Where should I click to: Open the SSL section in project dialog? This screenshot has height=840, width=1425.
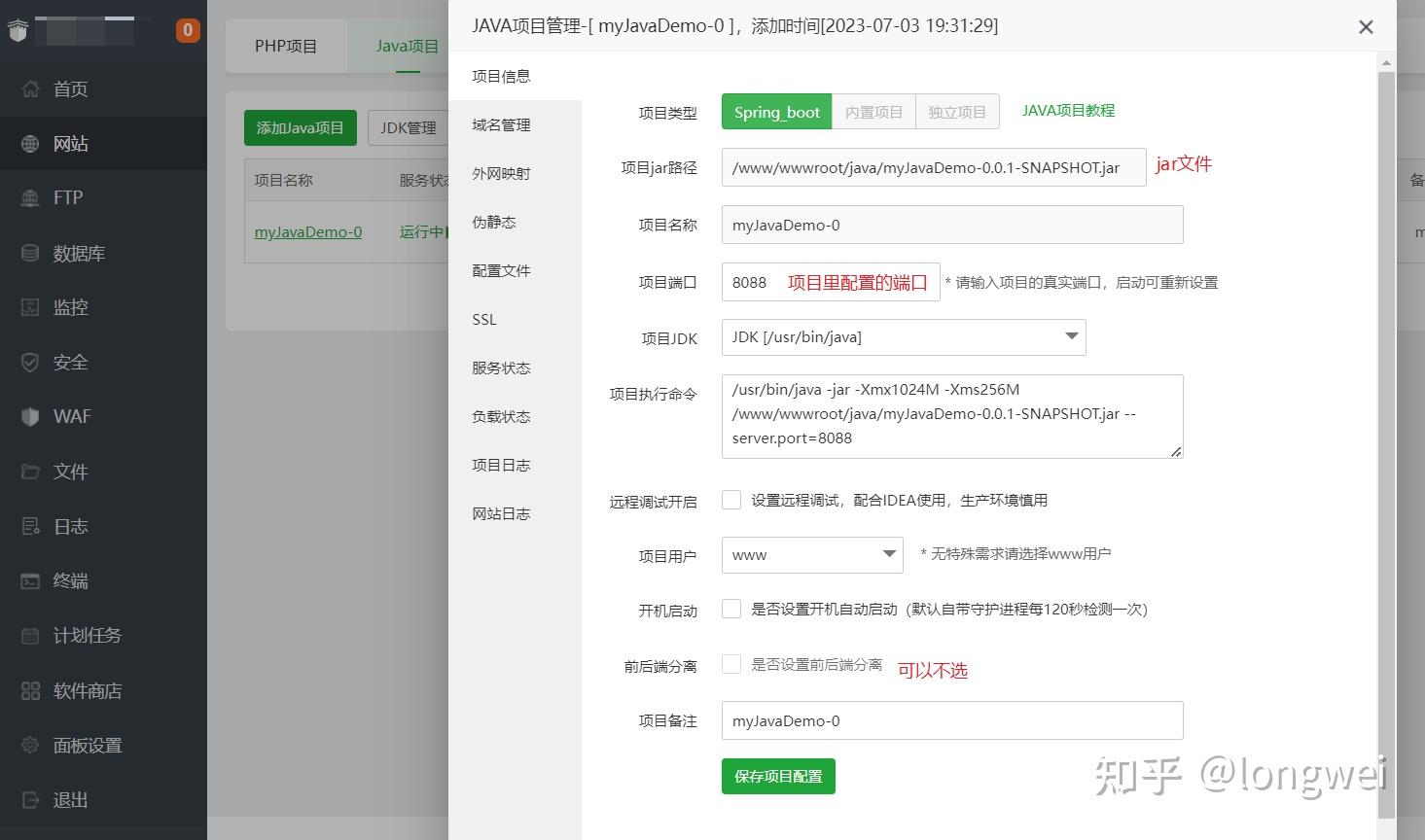click(x=483, y=319)
